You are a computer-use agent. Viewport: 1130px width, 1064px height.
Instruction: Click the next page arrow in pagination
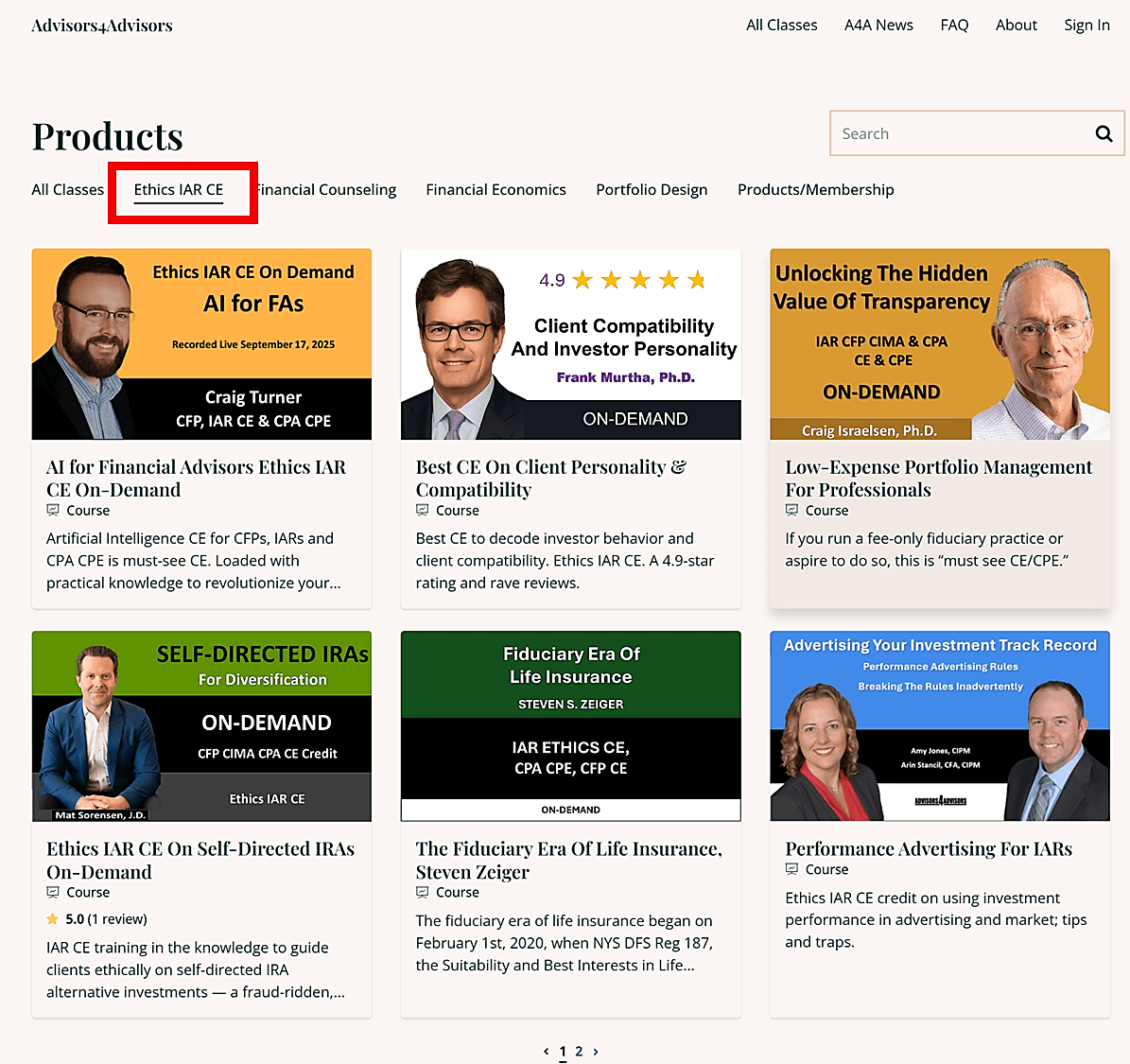(596, 1052)
